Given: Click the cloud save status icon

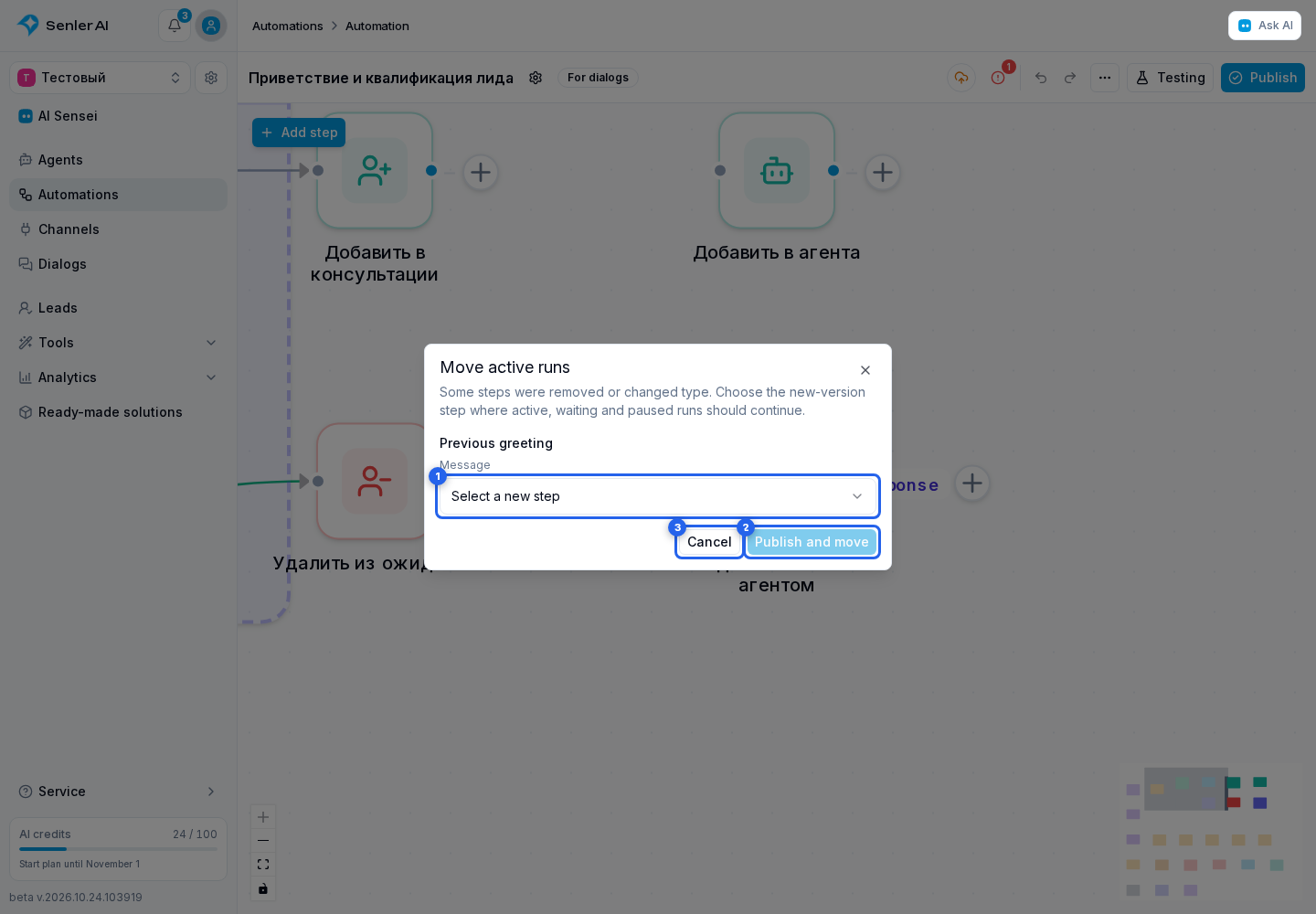Looking at the screenshot, I should pyautogui.click(x=961, y=78).
